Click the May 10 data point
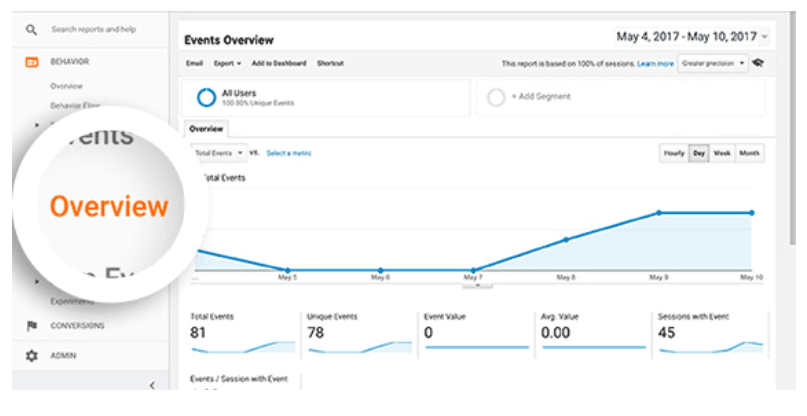The image size is (807, 416). point(752,213)
